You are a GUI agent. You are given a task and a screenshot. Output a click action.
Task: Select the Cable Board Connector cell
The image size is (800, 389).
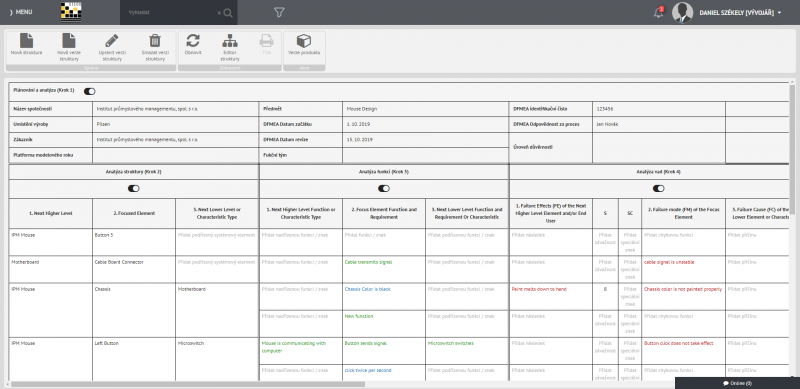[134, 269]
